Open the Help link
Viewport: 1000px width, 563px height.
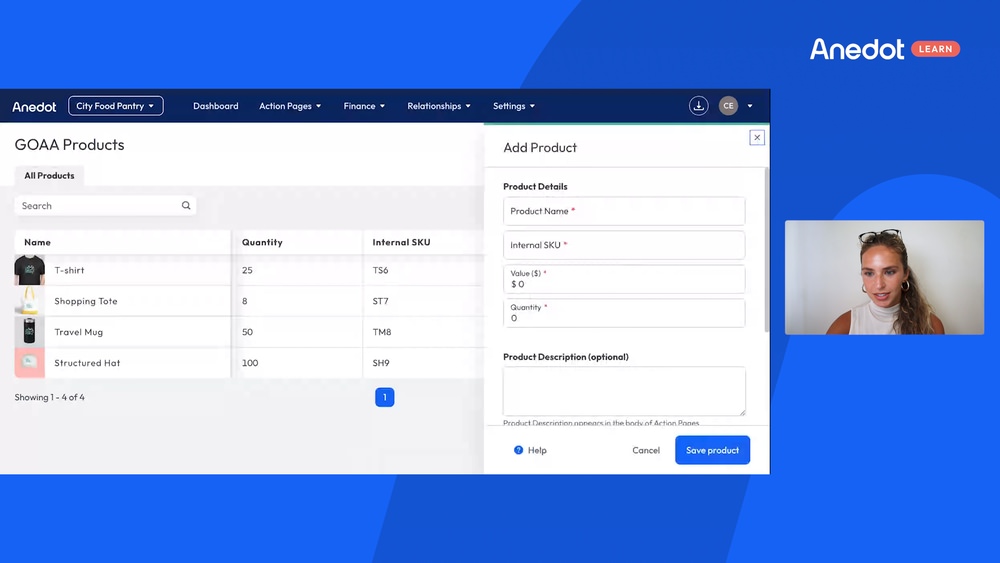[x=531, y=450]
